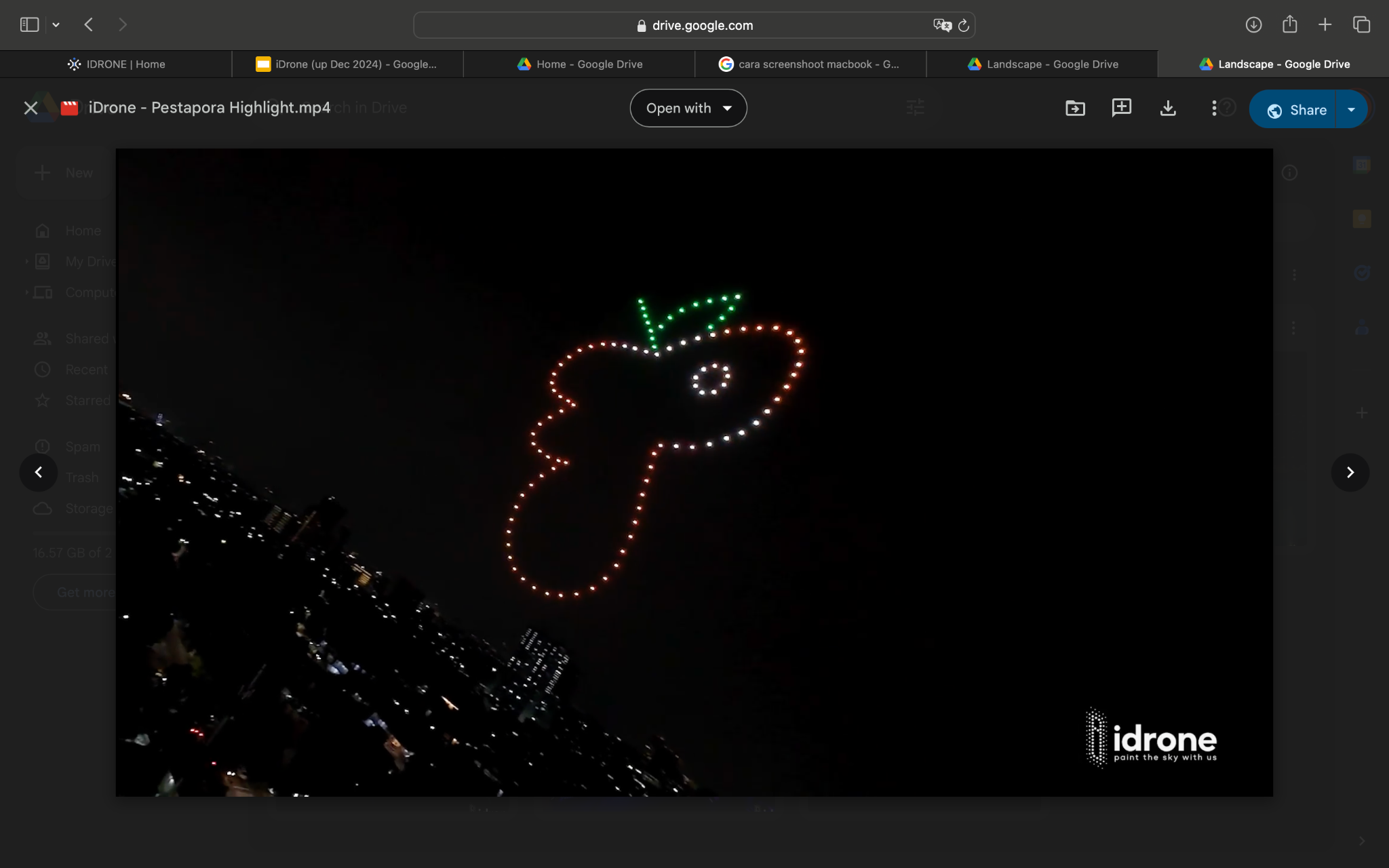Open a new Safari tab
Screen dimensions: 1389x868
click(1325, 25)
